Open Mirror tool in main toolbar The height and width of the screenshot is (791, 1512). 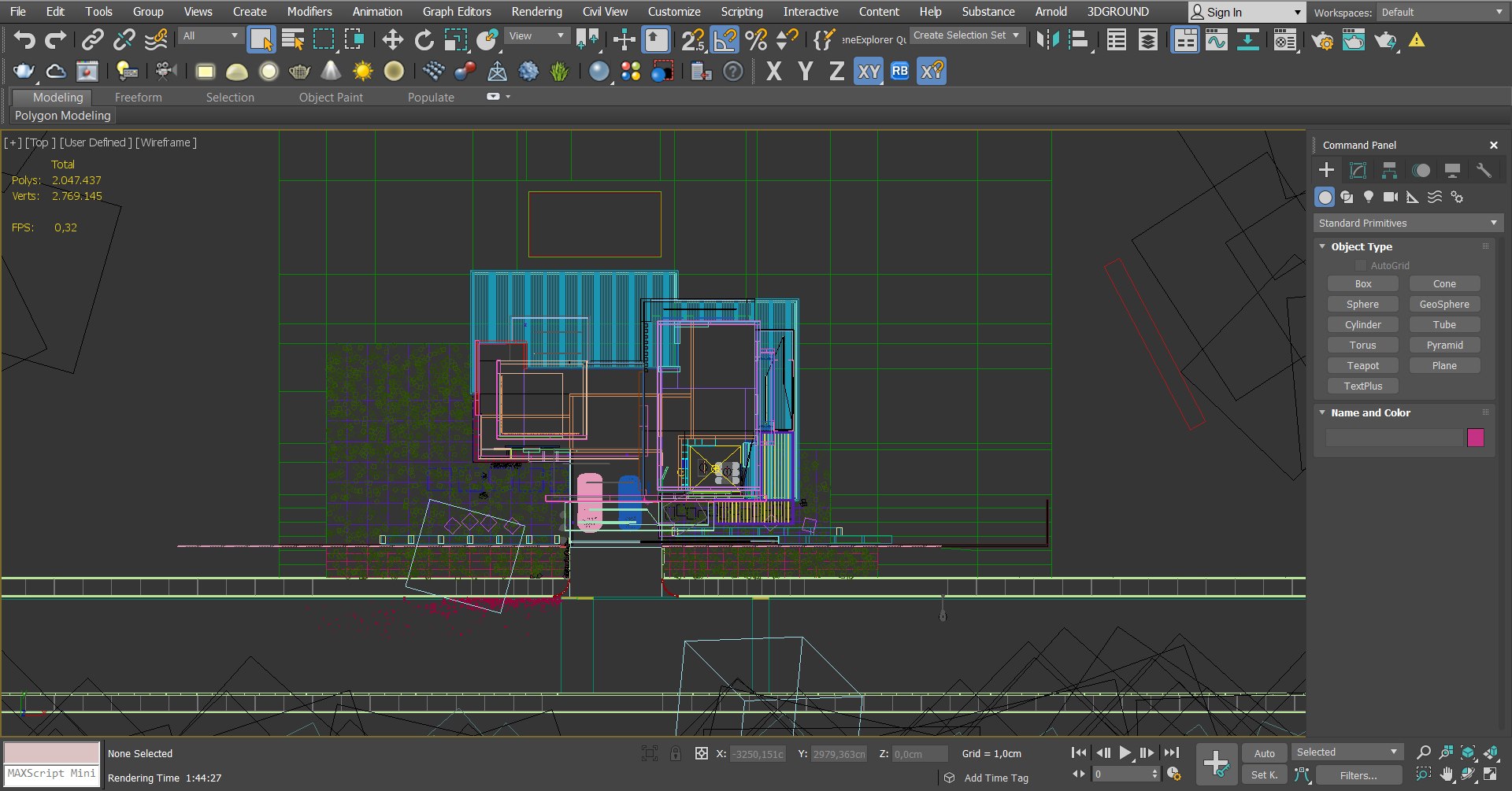[1047, 39]
